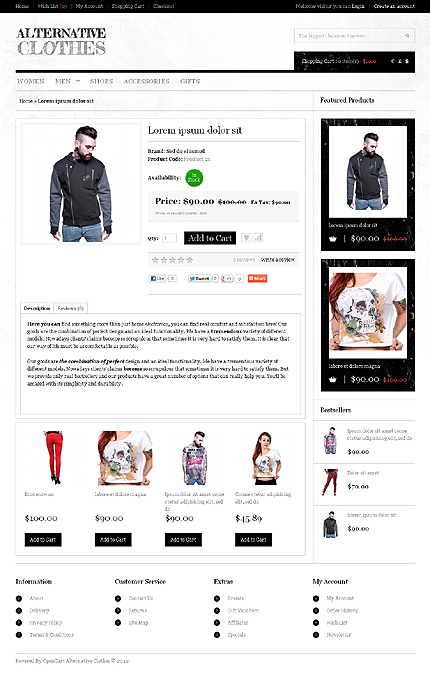
Task: Click the compare bars icon
Action: pyautogui.click(x=258, y=238)
